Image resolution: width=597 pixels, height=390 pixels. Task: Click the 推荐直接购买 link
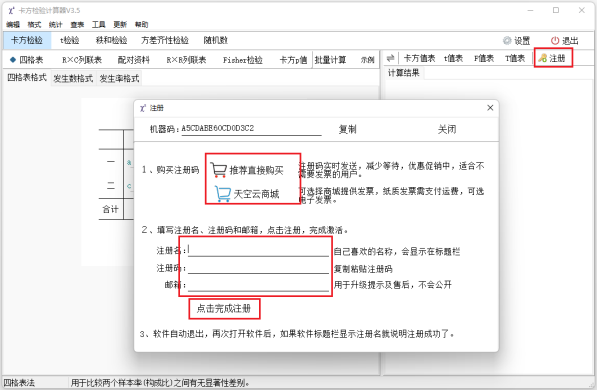coord(256,170)
